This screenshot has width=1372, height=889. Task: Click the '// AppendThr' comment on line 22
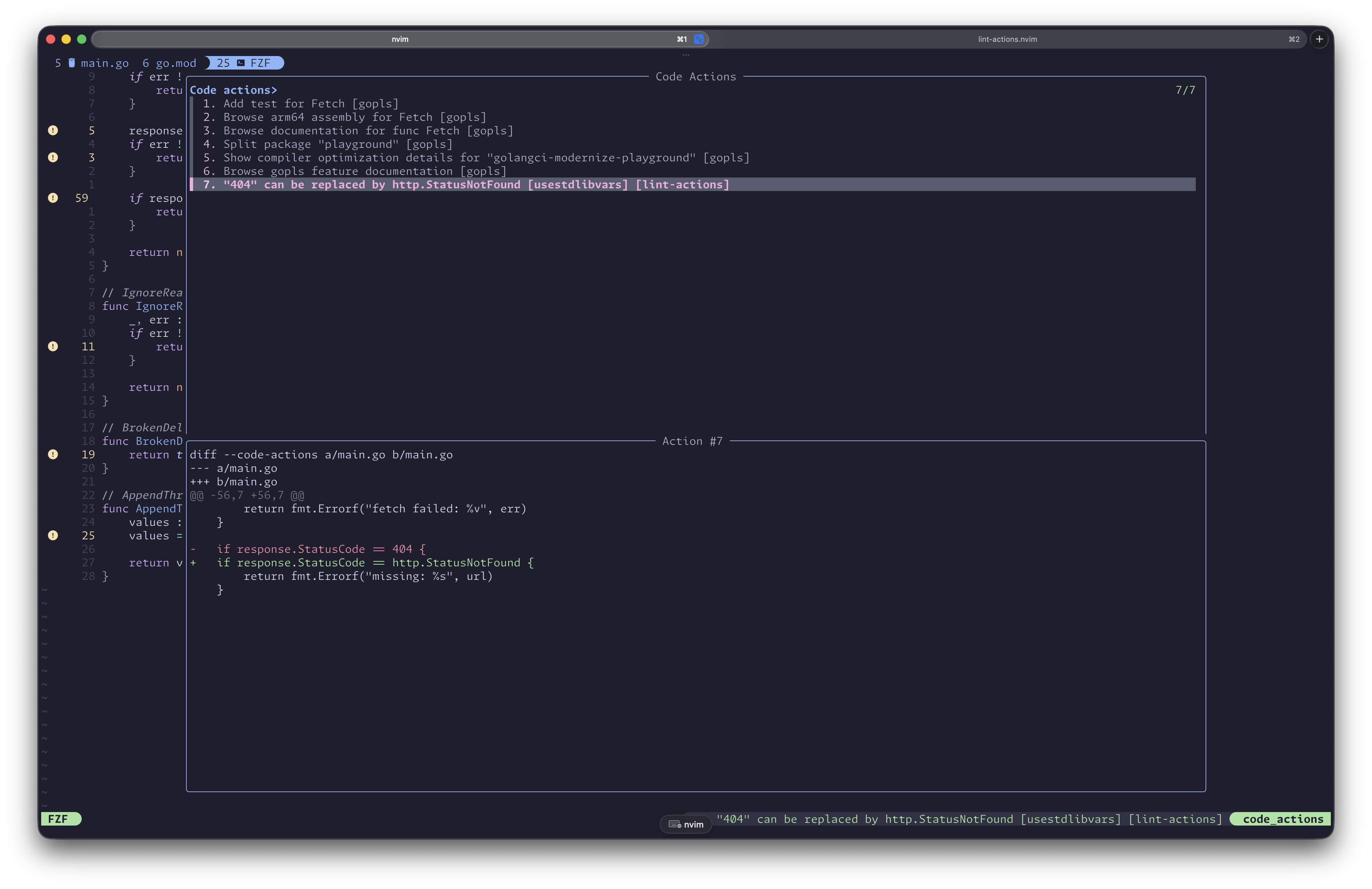(142, 495)
